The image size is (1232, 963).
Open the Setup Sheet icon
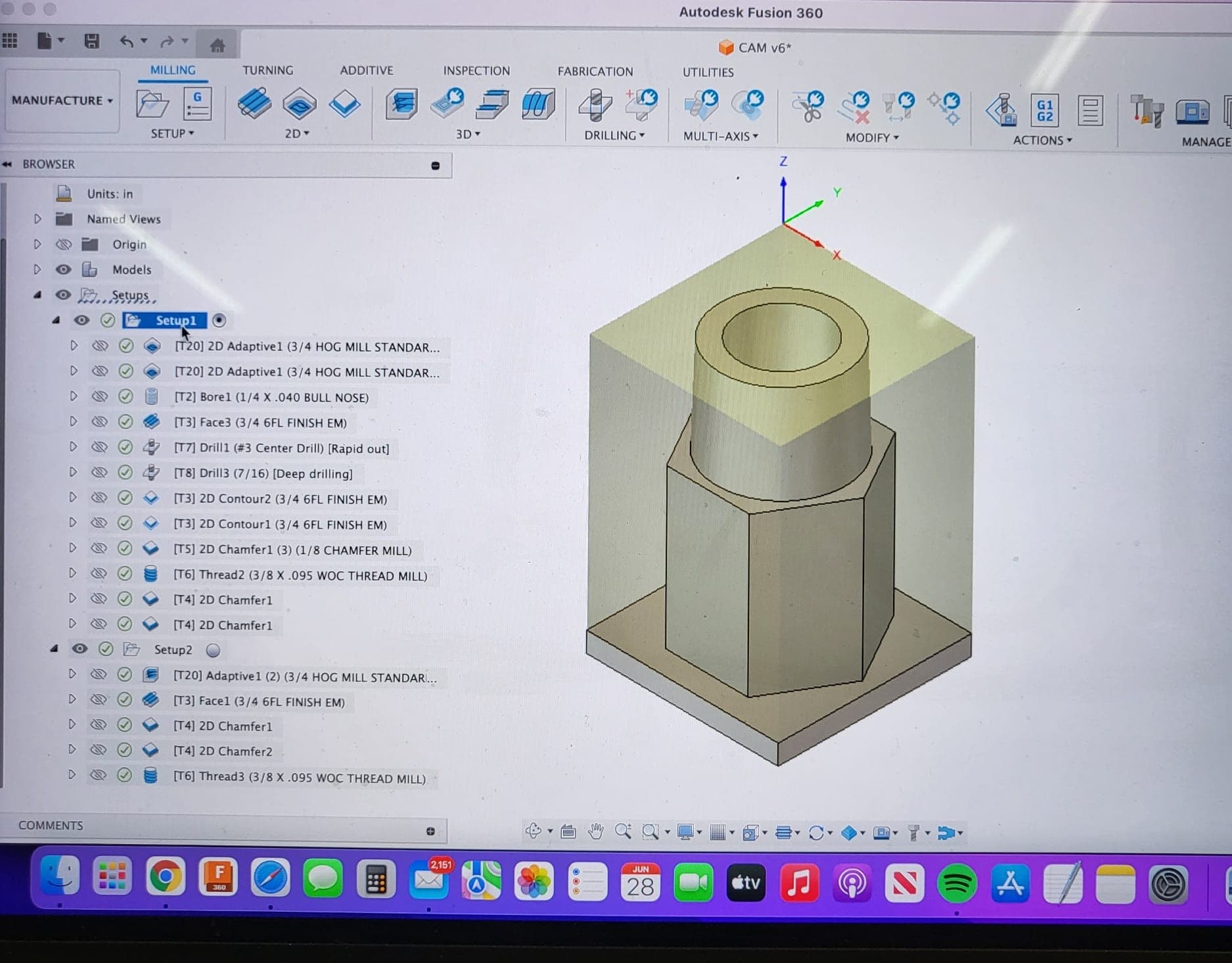point(1089,110)
